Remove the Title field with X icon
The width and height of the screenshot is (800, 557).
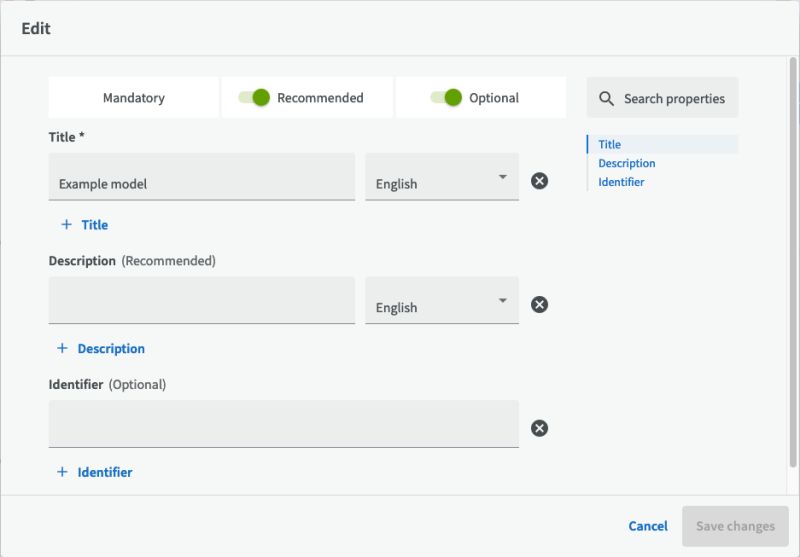click(x=539, y=181)
